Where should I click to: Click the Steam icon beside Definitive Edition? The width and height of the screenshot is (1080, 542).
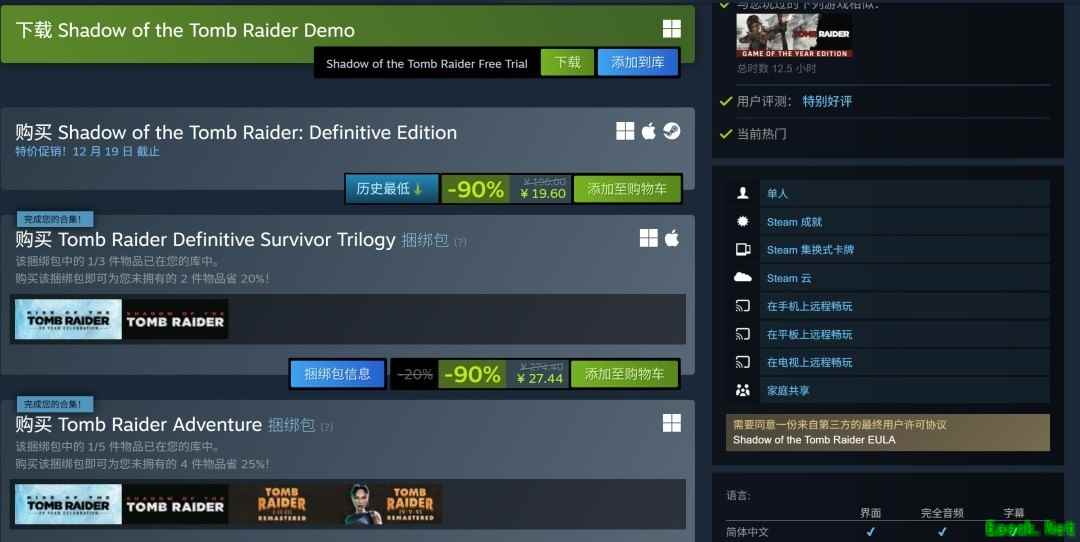(x=672, y=131)
